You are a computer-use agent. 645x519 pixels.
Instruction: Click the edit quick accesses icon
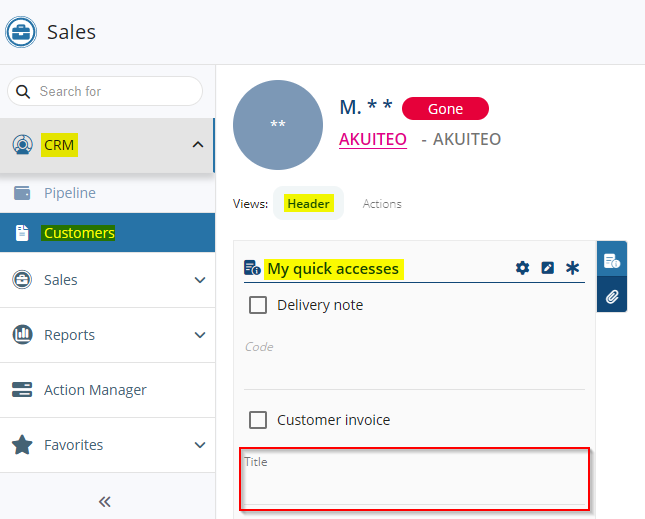[x=547, y=268]
